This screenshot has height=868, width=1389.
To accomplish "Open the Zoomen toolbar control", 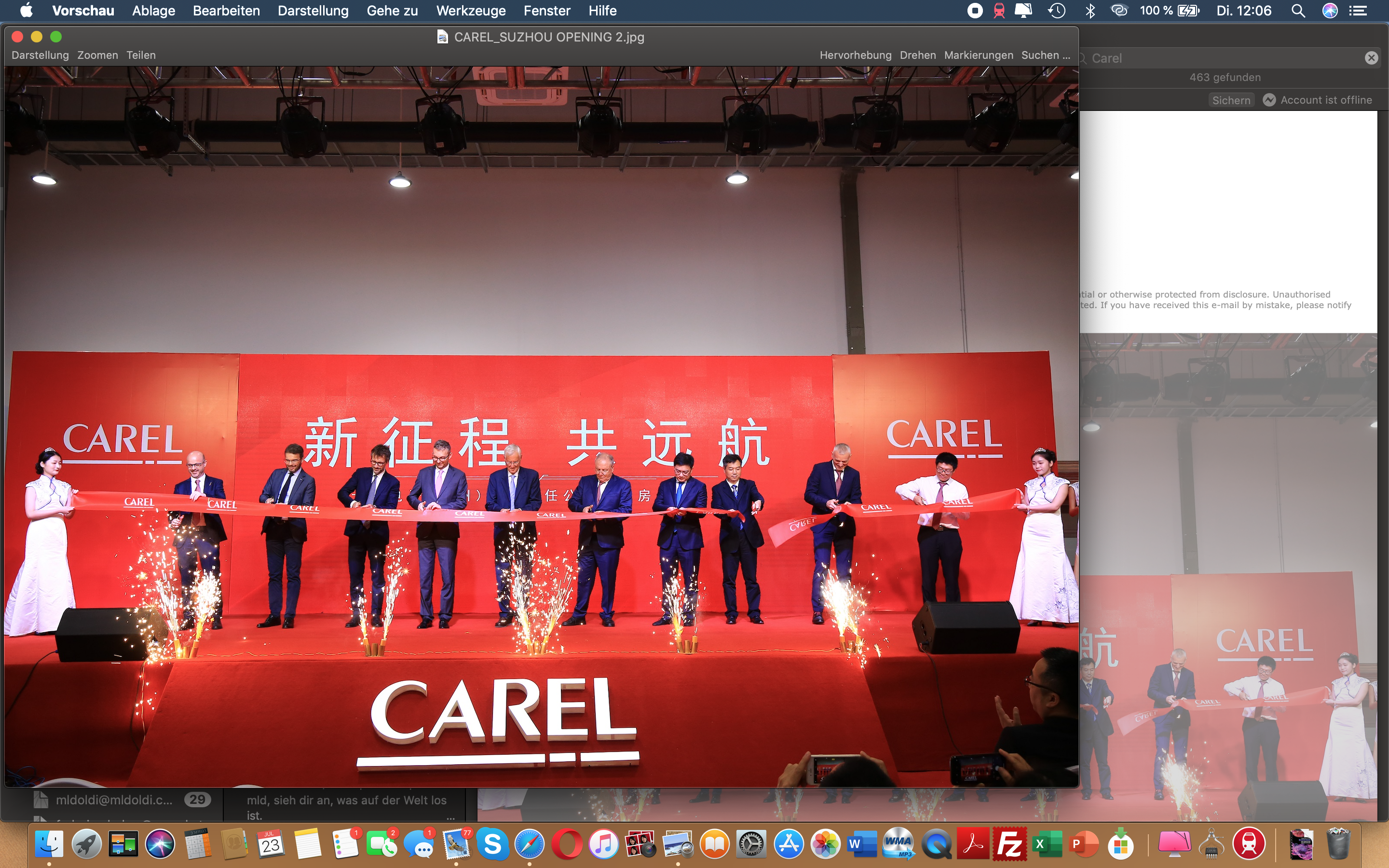I will (97, 55).
